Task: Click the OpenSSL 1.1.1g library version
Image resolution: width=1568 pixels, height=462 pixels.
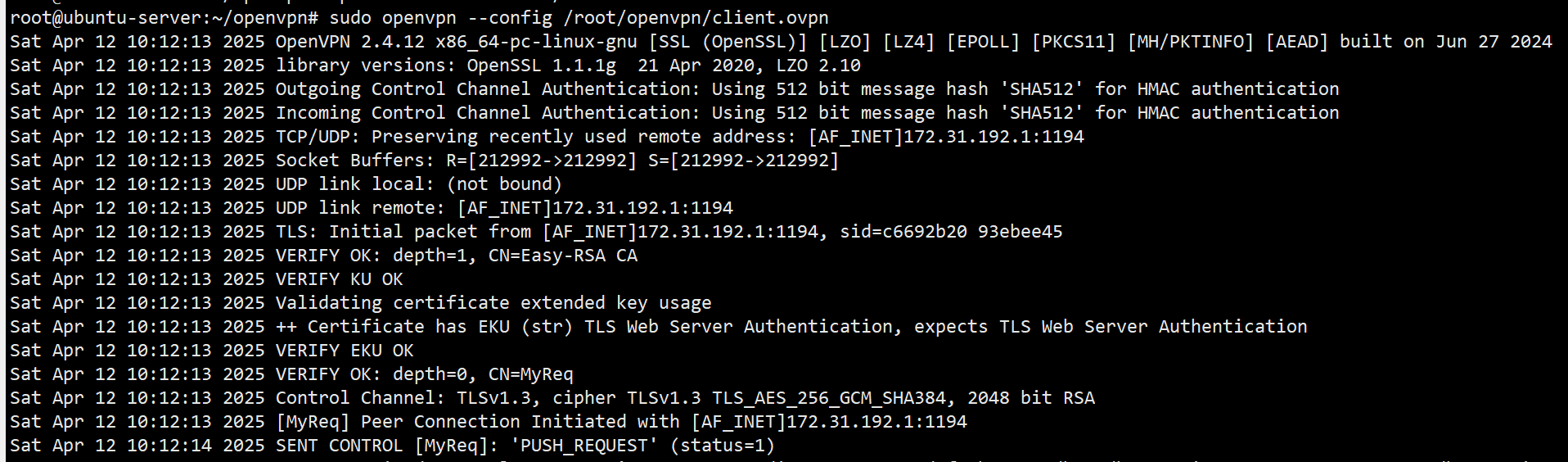Action: tap(541, 65)
